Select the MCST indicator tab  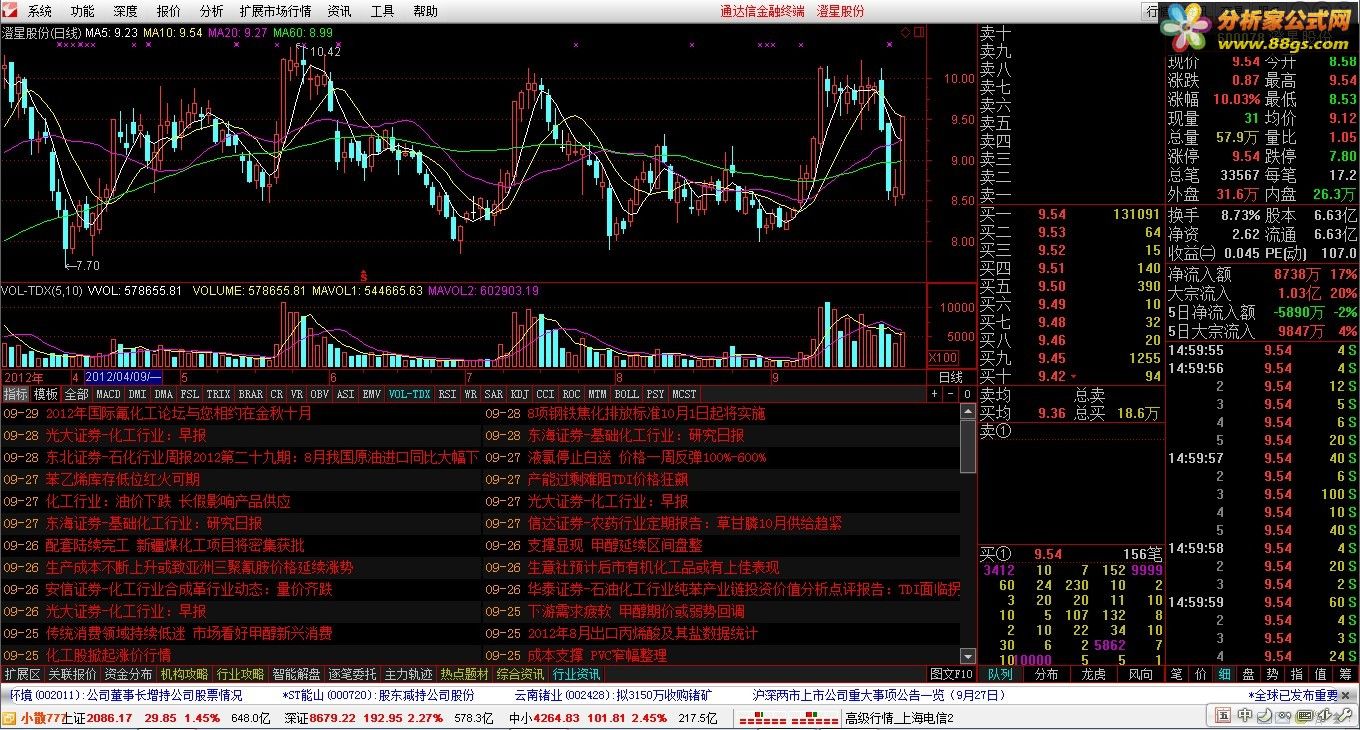(684, 394)
